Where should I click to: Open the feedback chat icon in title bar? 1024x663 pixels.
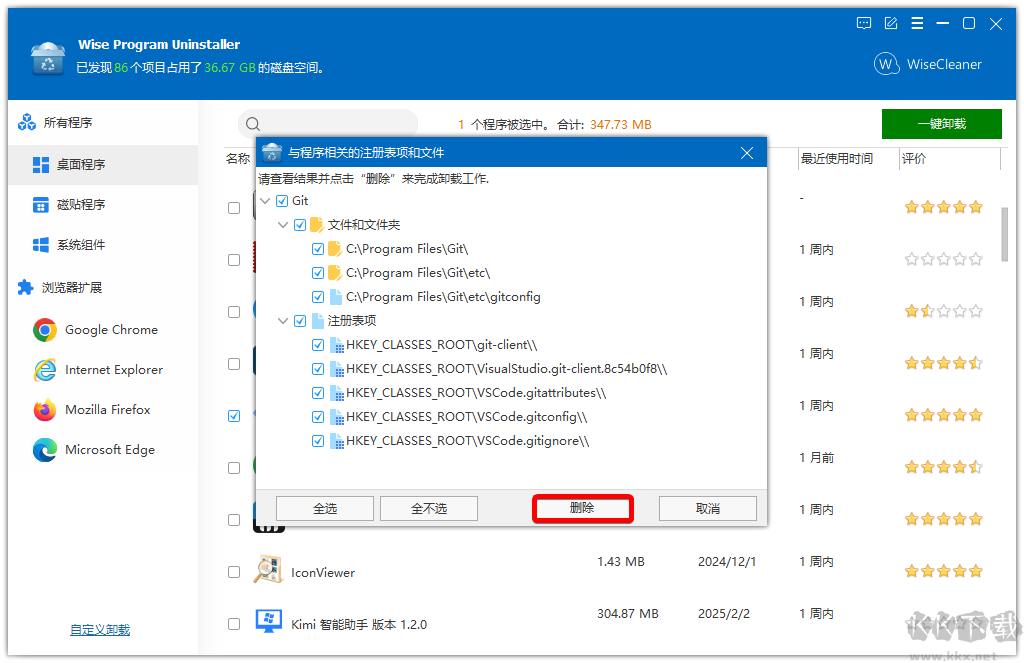863,24
